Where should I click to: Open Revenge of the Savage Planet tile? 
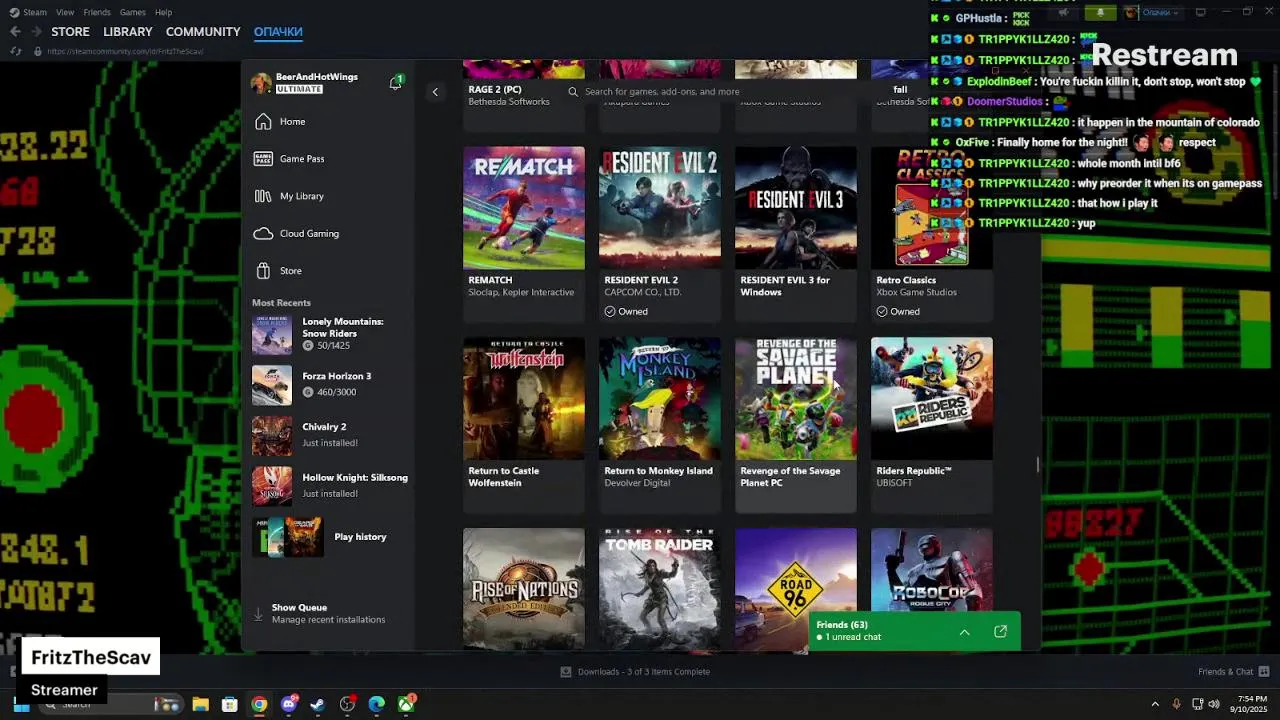coord(796,424)
